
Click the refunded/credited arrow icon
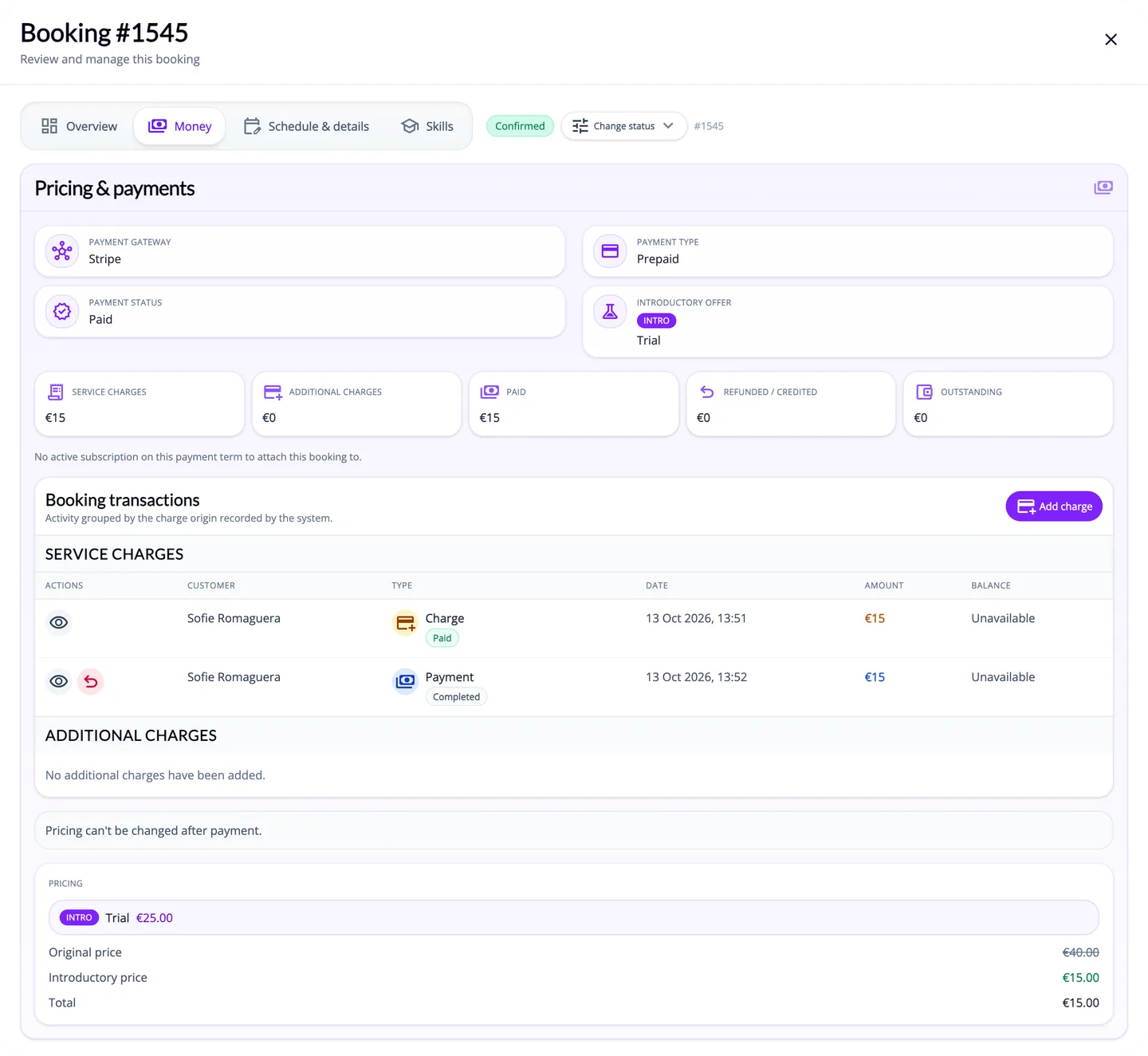707,392
